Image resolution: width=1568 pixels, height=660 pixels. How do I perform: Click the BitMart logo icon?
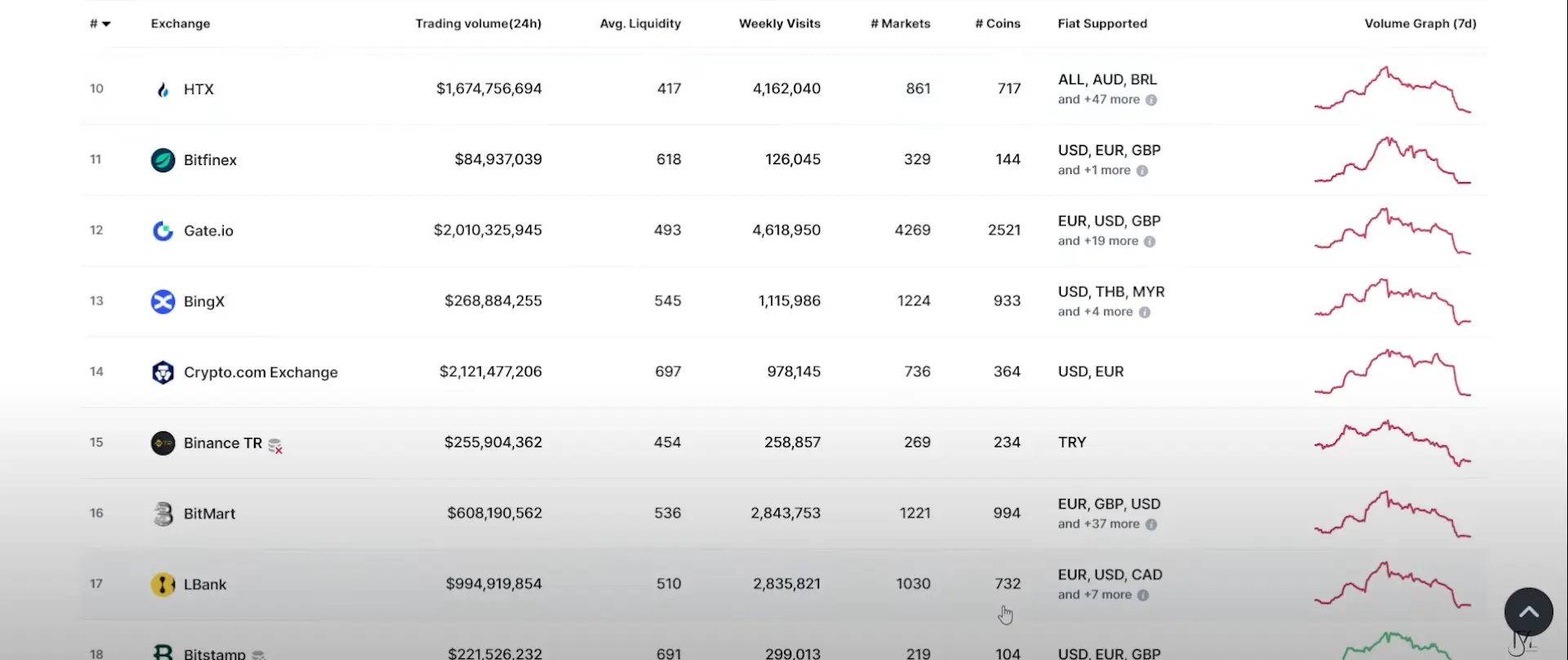(163, 514)
